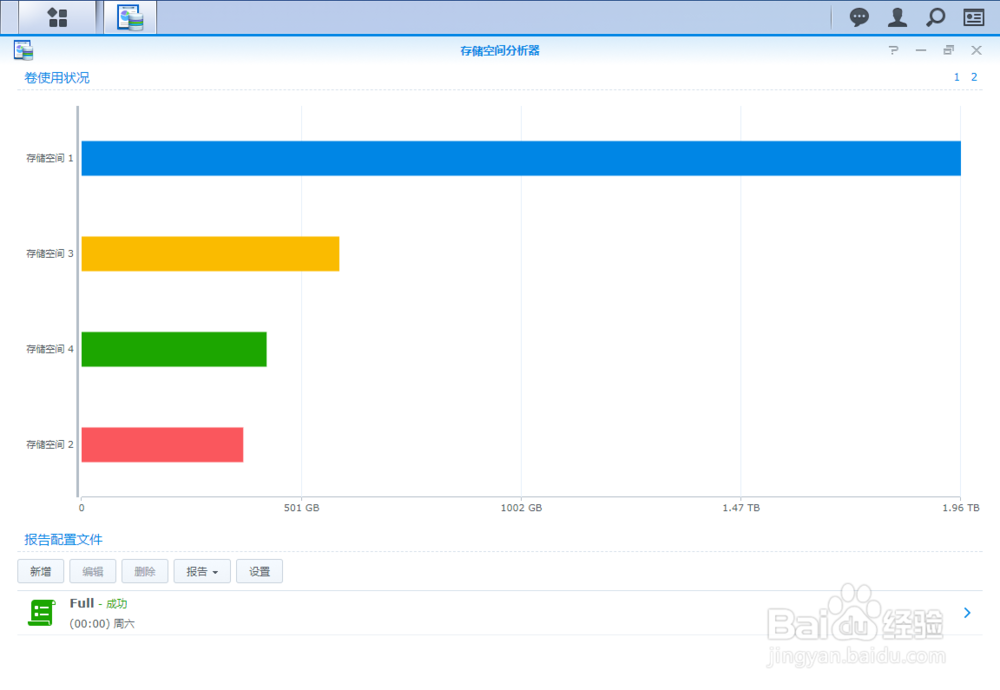
Task: Click the 存储空间 1 axis label
Action: pos(50,158)
